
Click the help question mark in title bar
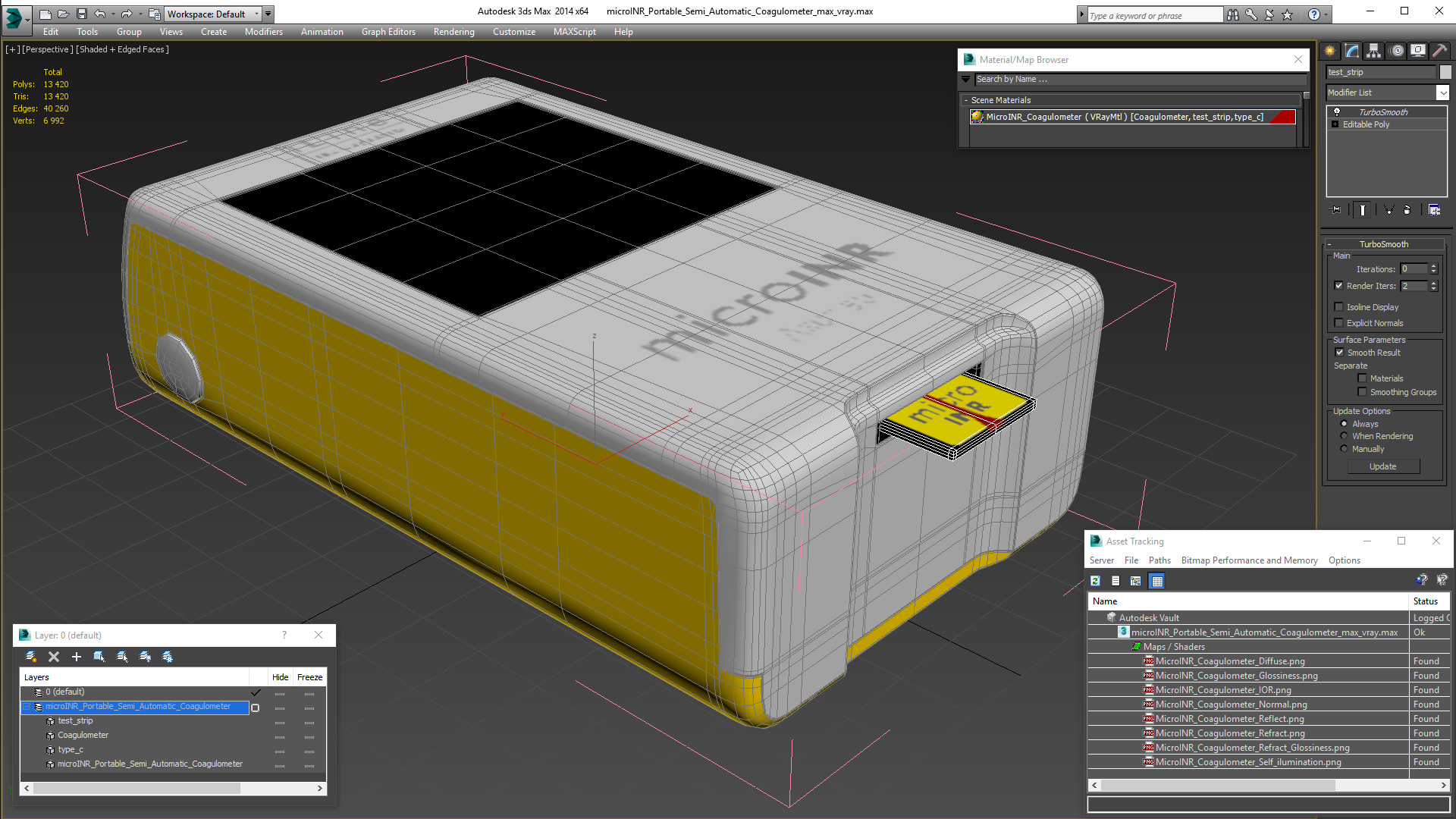(1314, 14)
